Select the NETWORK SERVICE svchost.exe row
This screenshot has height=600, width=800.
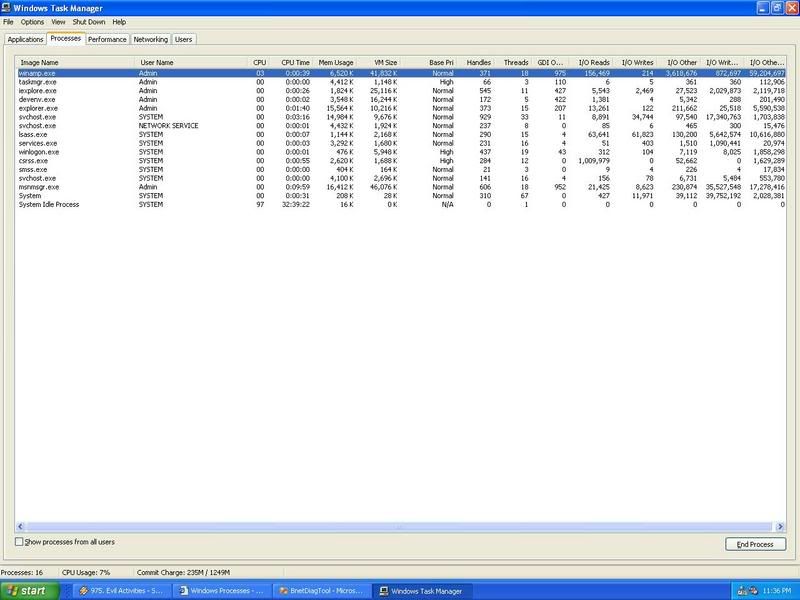401,126
